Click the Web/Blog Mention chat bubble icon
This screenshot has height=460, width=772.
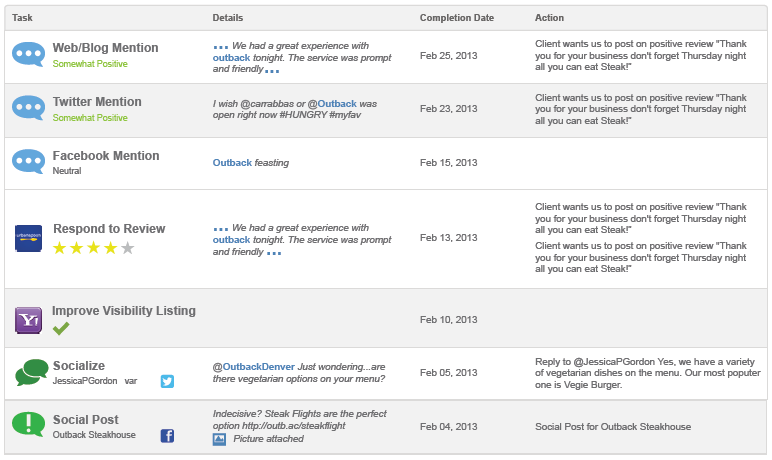click(x=29, y=55)
